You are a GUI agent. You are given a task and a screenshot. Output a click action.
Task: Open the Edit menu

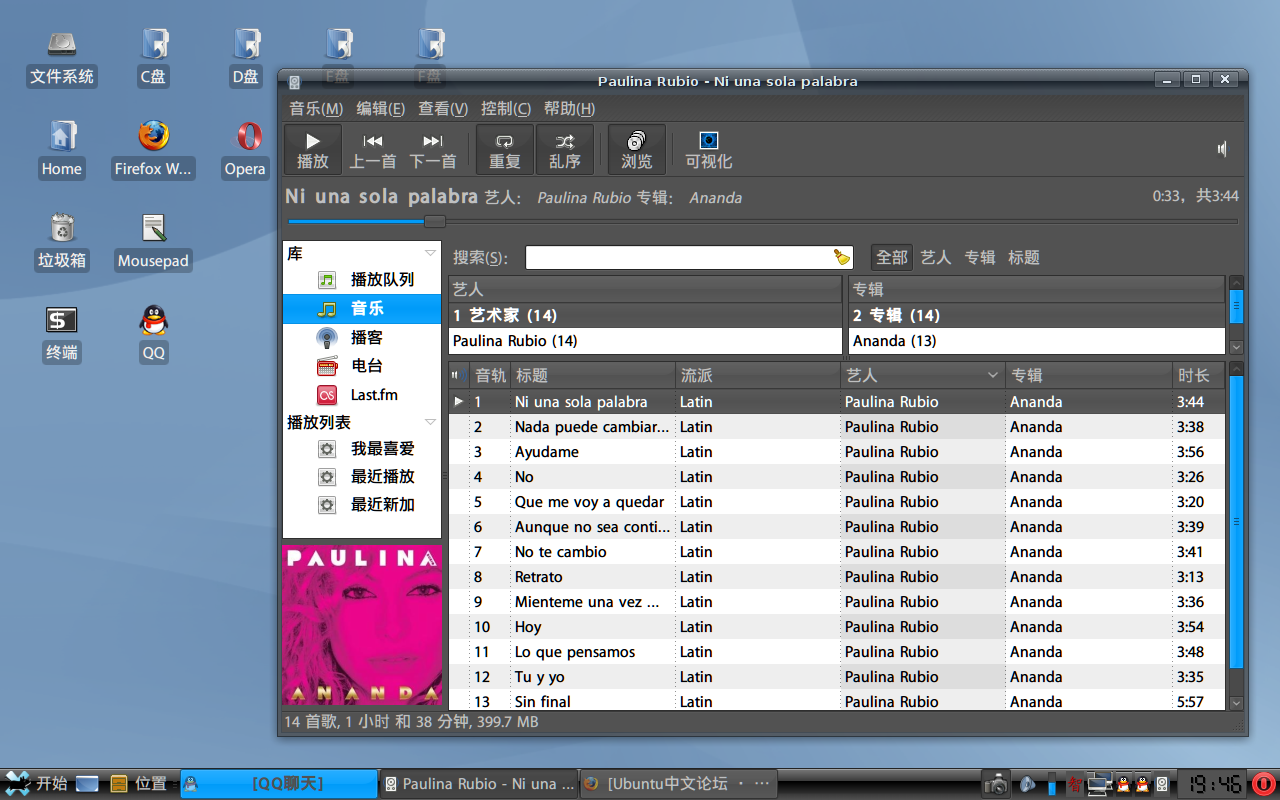point(381,109)
